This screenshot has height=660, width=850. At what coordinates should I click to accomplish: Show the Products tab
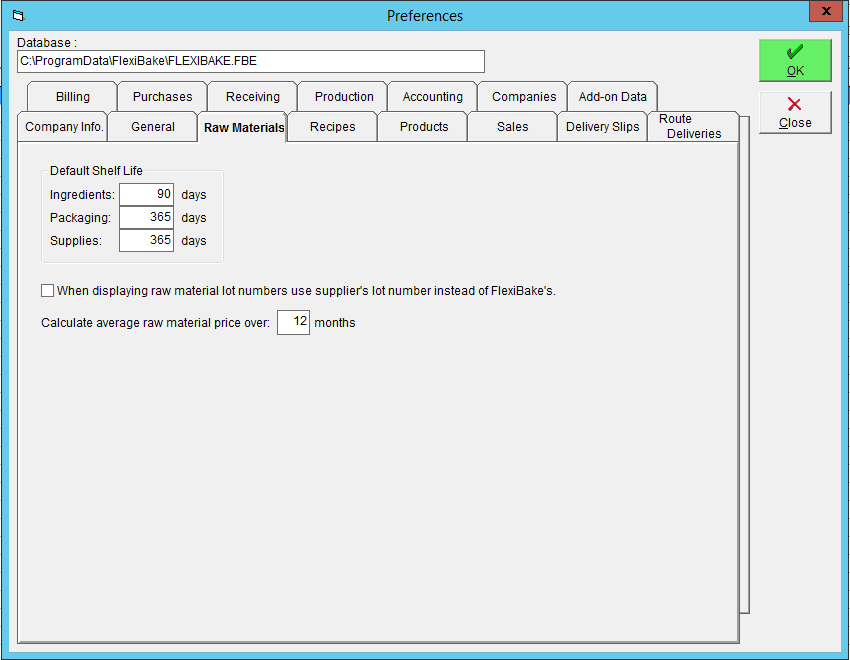(424, 127)
